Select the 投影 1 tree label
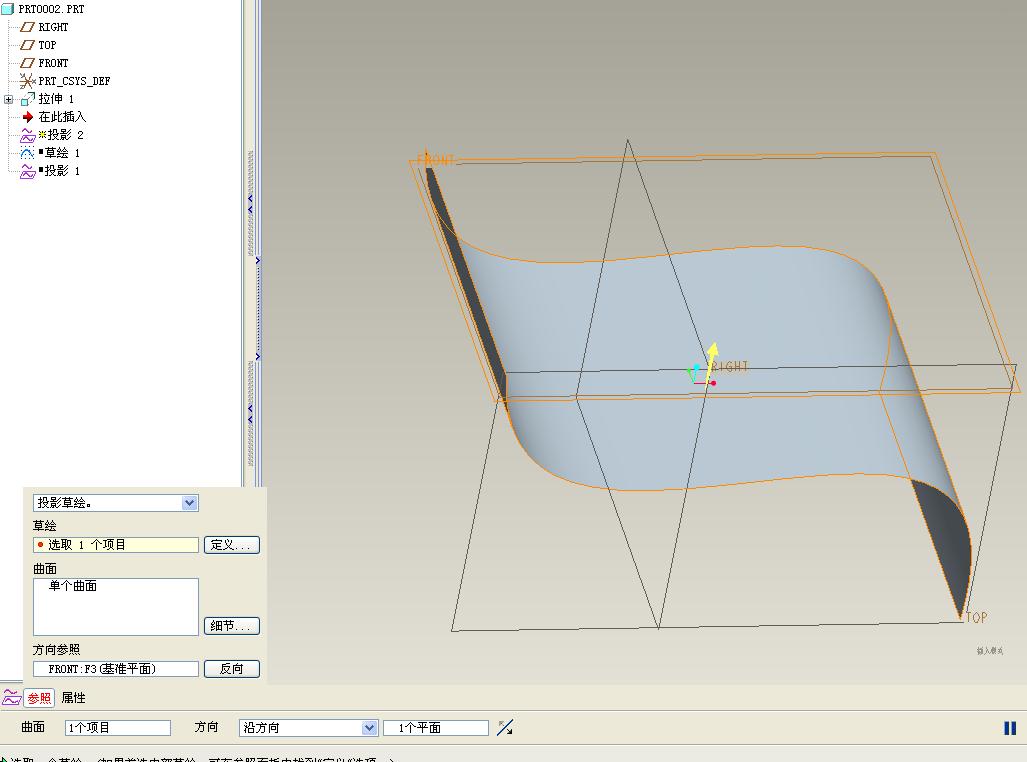Image resolution: width=1027 pixels, height=762 pixels. (62, 171)
